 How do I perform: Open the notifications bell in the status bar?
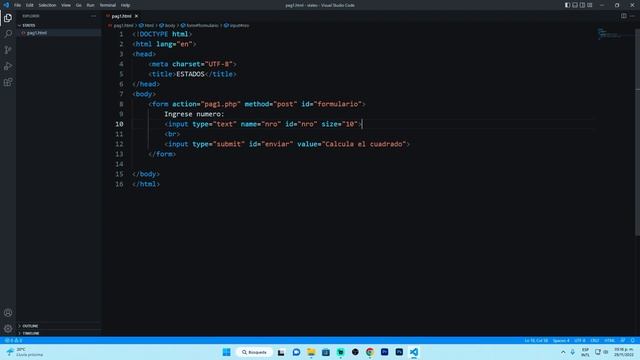(633, 340)
